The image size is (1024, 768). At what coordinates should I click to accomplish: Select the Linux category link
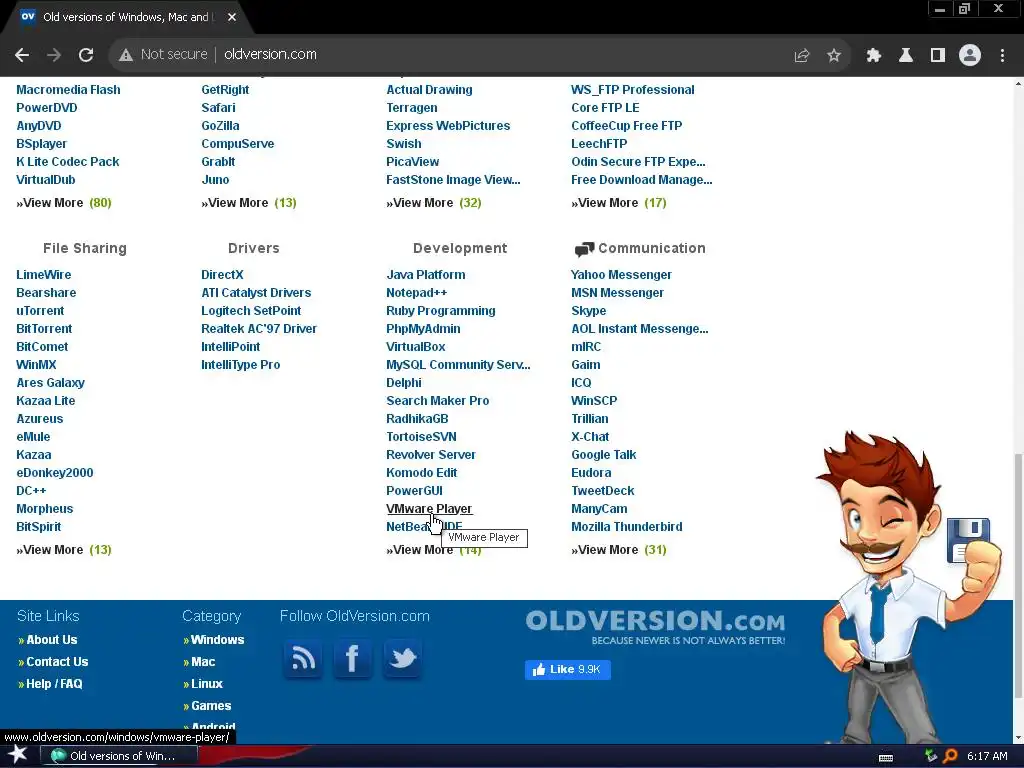(207, 684)
